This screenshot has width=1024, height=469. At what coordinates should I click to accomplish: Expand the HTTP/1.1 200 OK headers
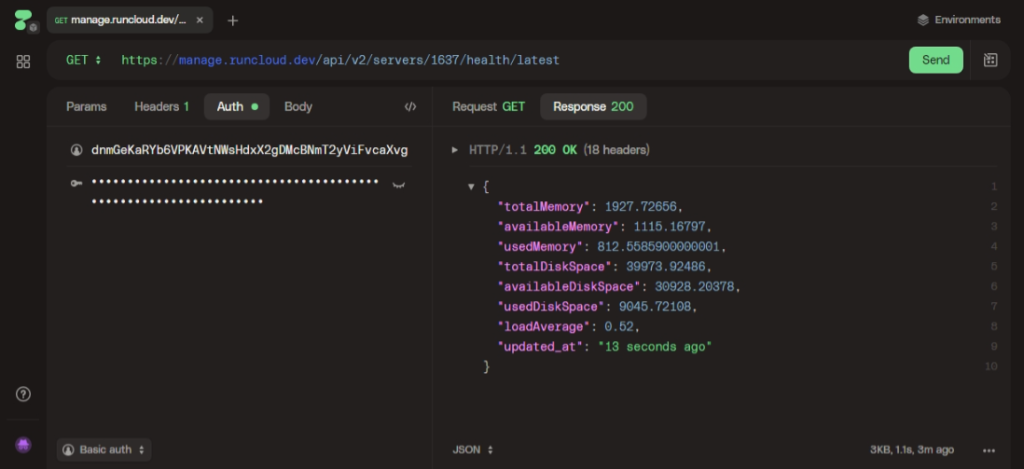(x=456, y=150)
